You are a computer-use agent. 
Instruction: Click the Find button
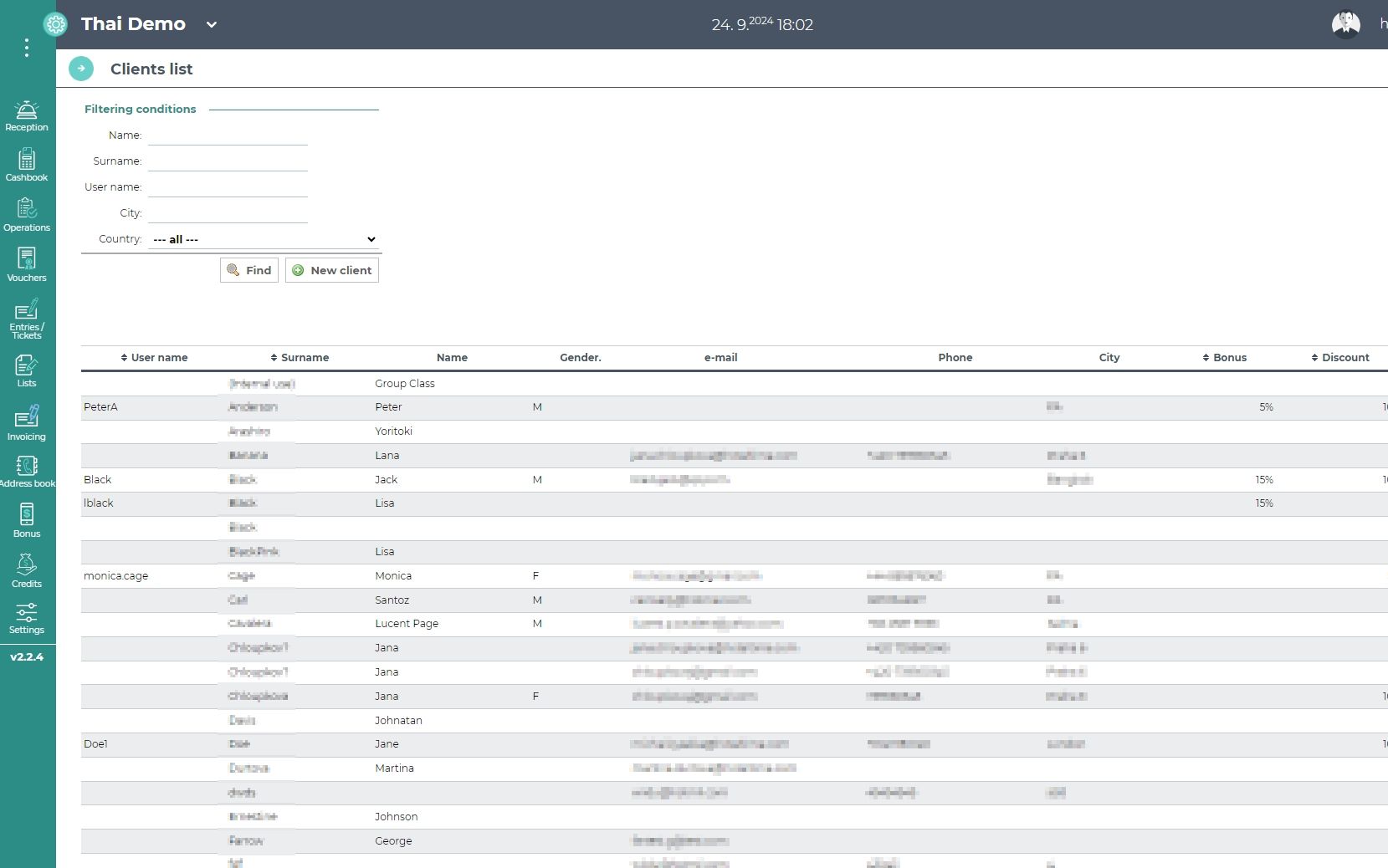click(x=249, y=270)
